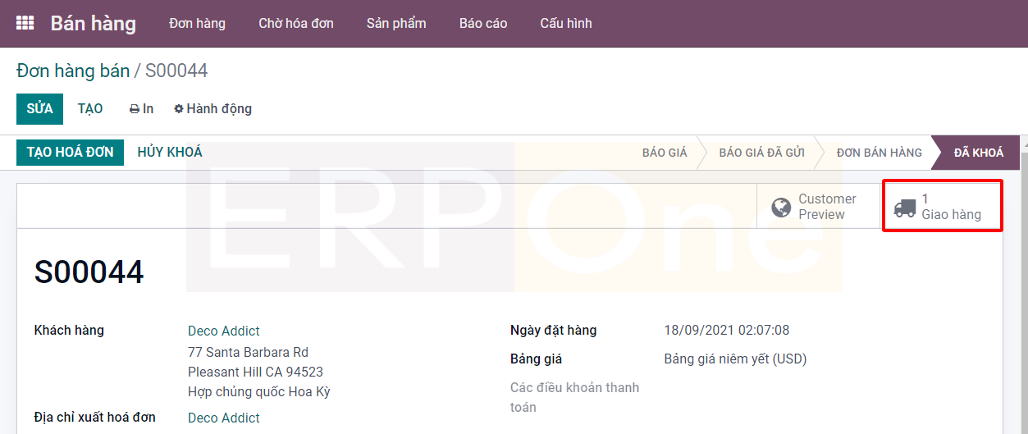1028x434 pixels.
Task: Click the address line 77 Santa Barbara Rd
Action: (x=248, y=352)
